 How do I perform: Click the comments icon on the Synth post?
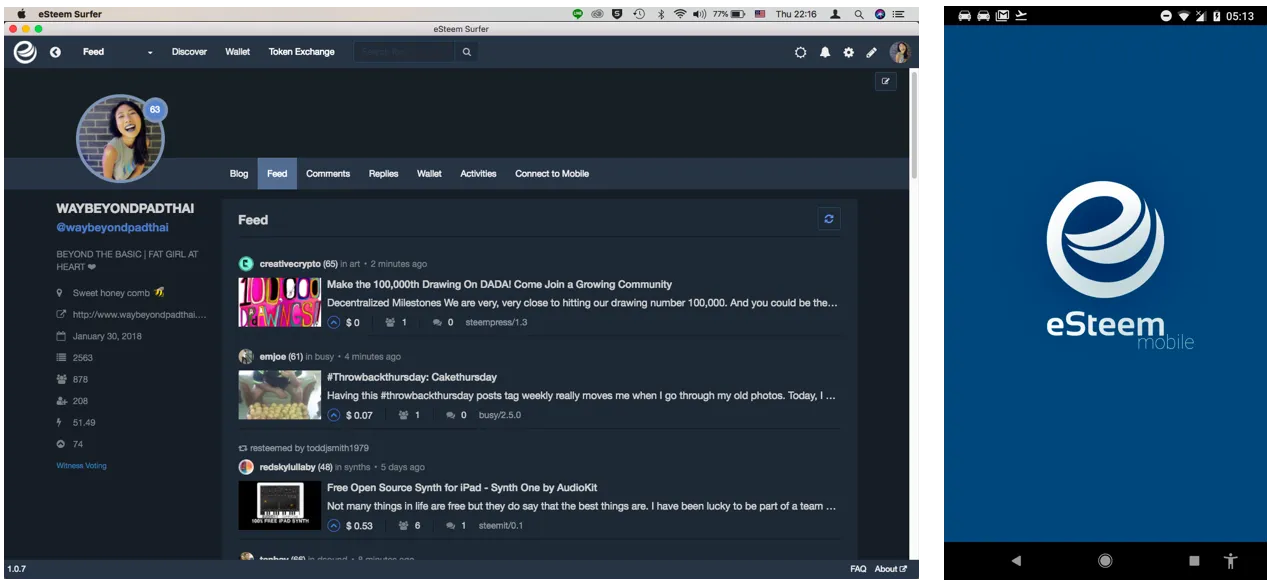point(451,526)
